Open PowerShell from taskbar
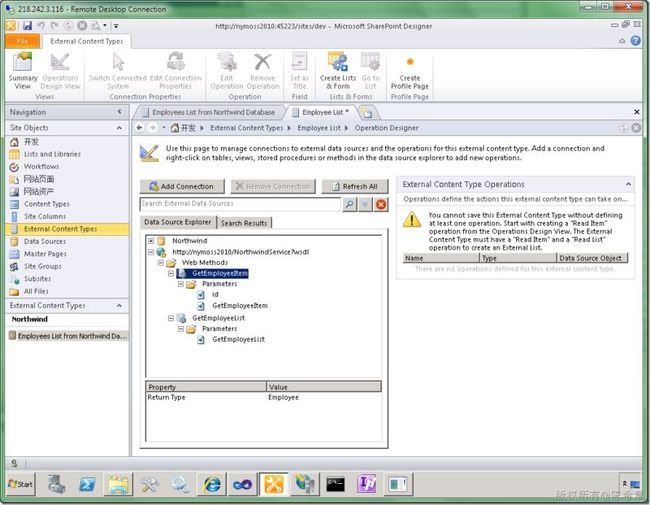650x505 pixels. 87,484
